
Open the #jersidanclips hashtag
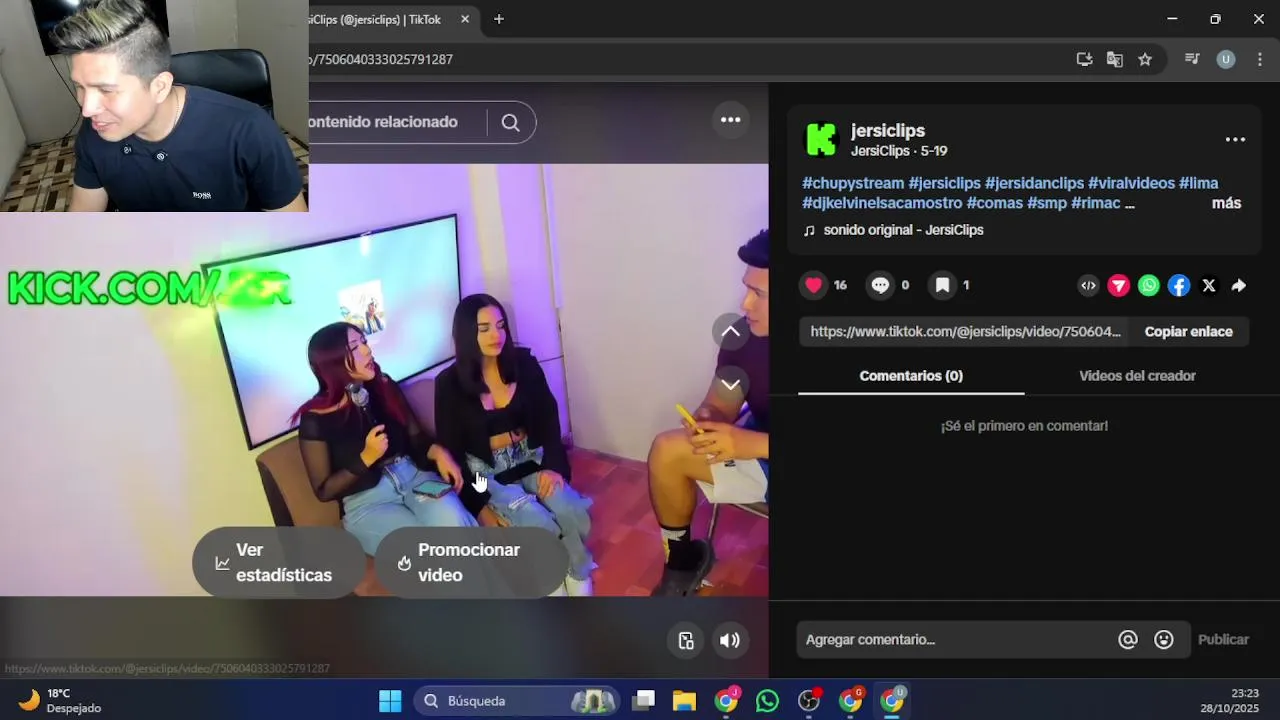(x=1034, y=184)
